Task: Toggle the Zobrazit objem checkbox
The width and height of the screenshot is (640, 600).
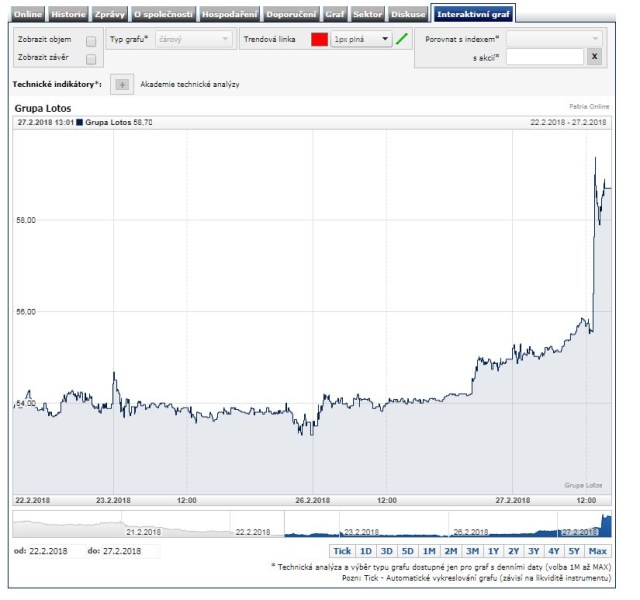Action: (x=91, y=41)
